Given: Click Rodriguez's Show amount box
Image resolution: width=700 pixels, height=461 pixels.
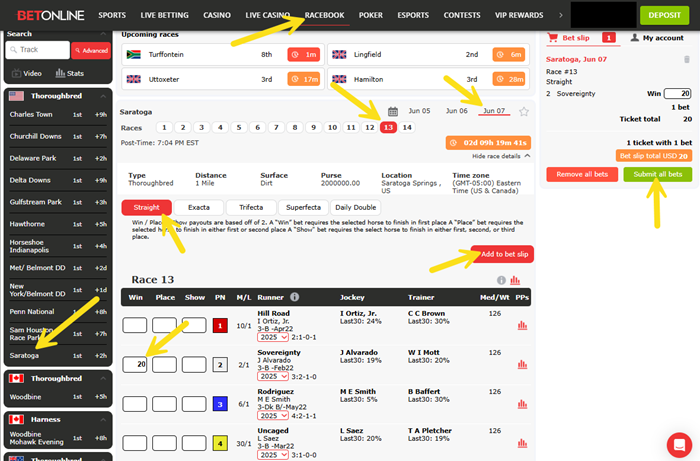Looking at the screenshot, I should [x=194, y=404].
